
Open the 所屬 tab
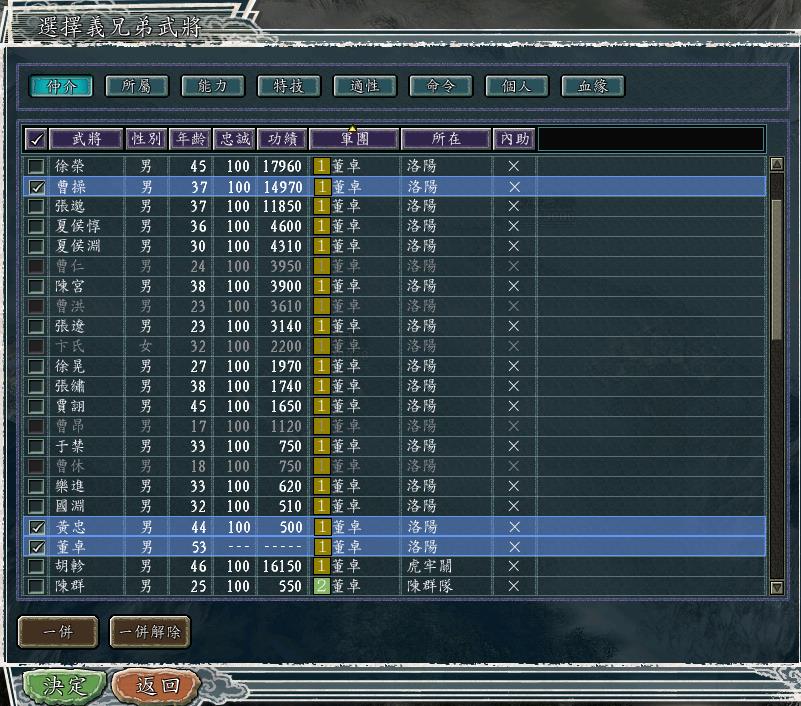(x=137, y=86)
